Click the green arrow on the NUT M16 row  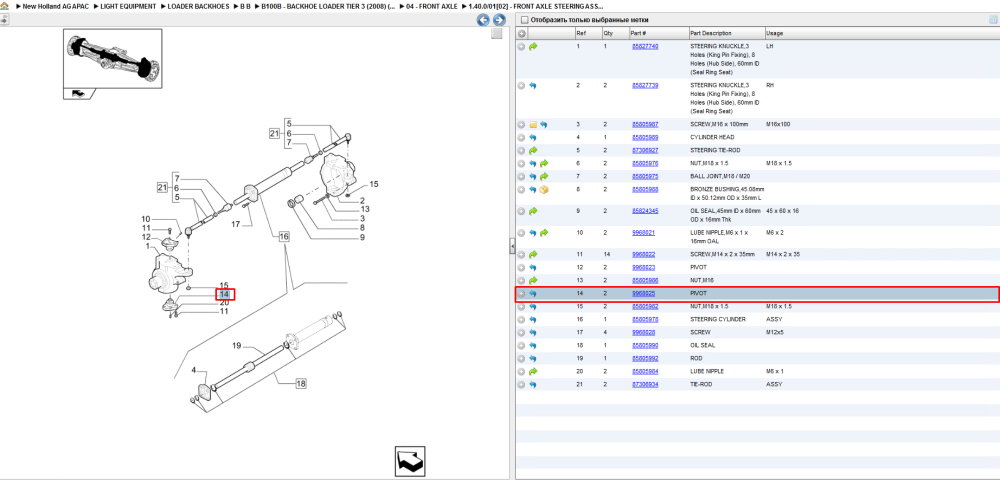point(533,280)
